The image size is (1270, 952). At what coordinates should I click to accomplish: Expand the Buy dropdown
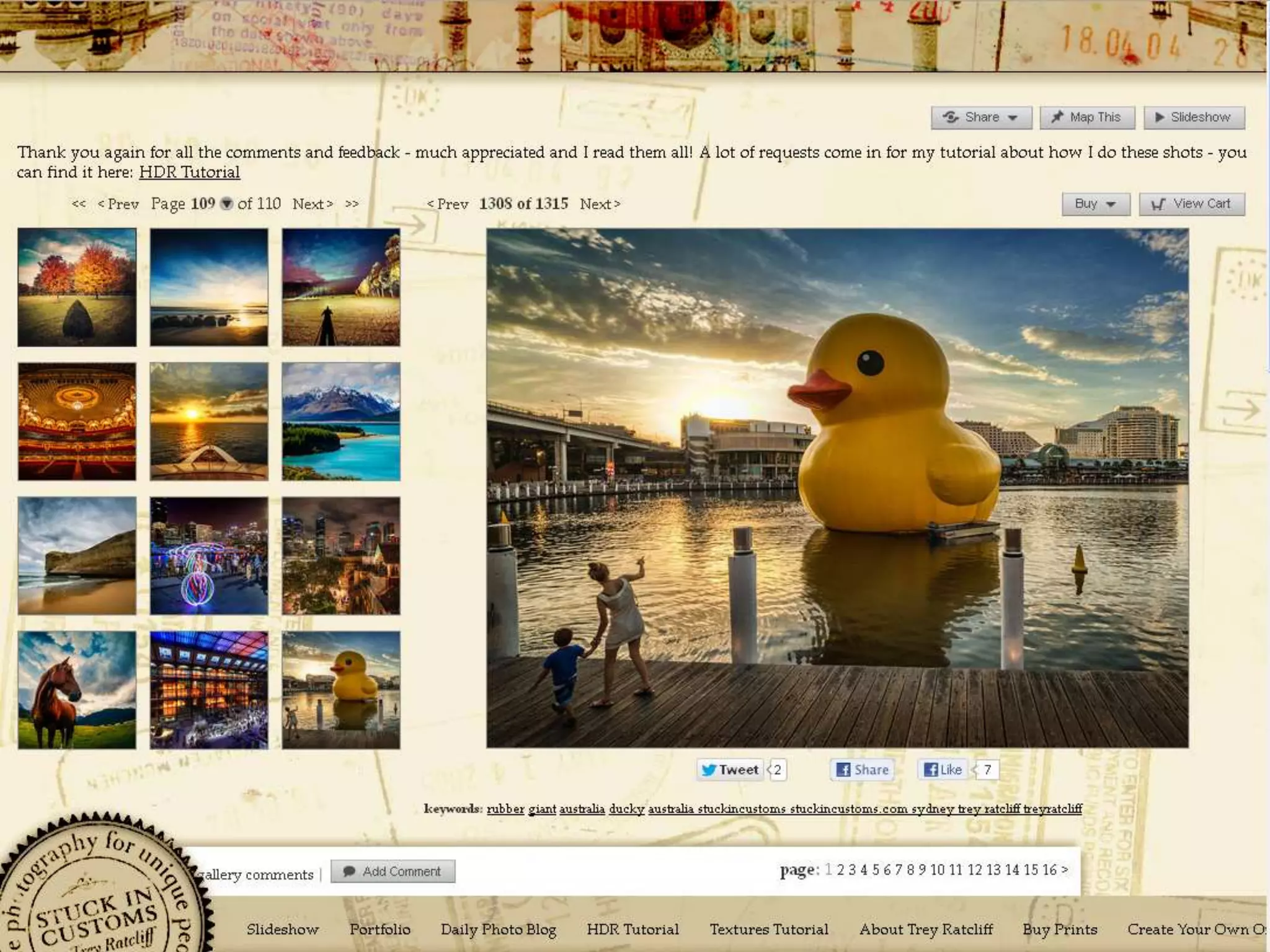point(1095,204)
